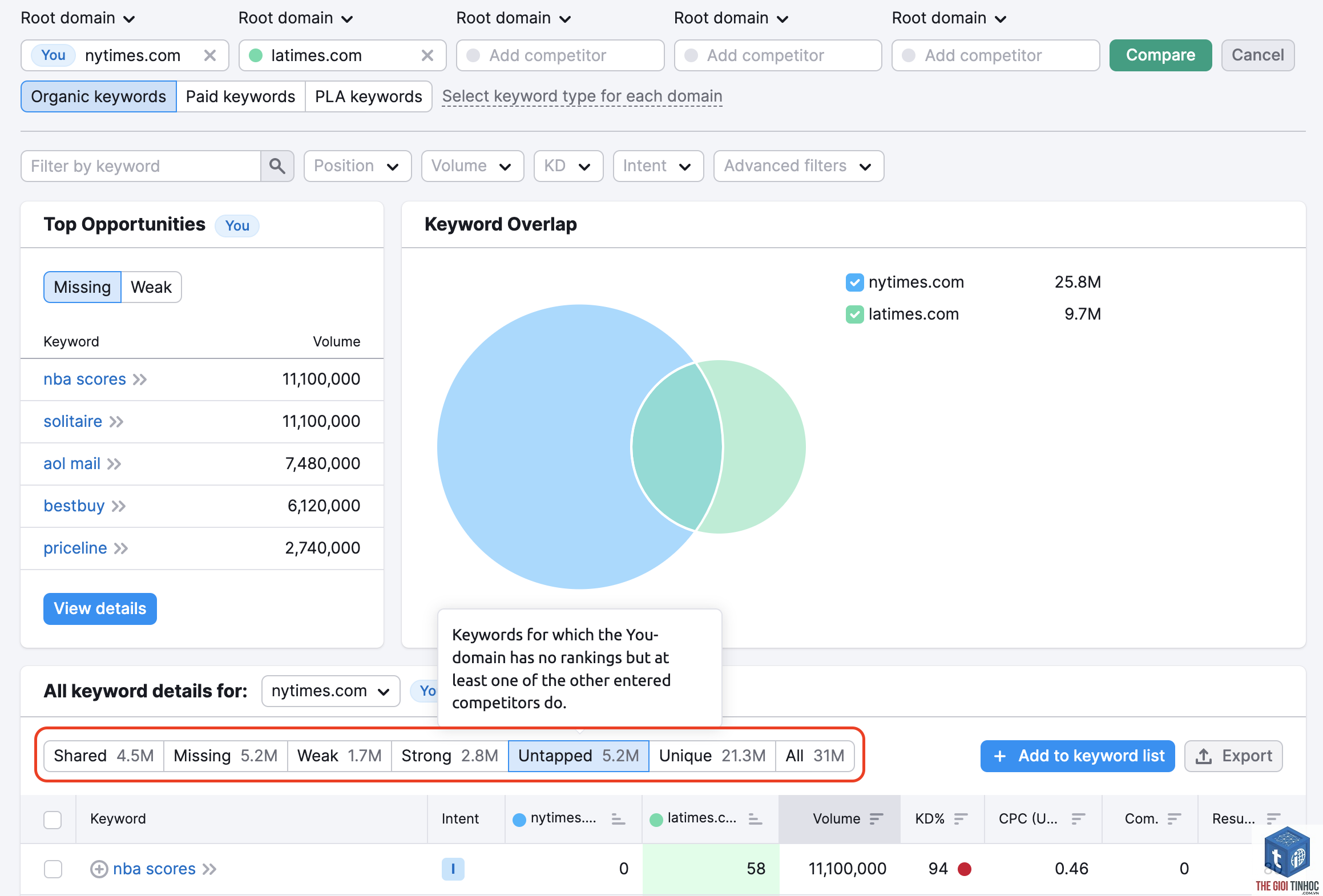Sort using the CPC column sort icon
Image resolution: width=1323 pixels, height=896 pixels.
(1078, 819)
